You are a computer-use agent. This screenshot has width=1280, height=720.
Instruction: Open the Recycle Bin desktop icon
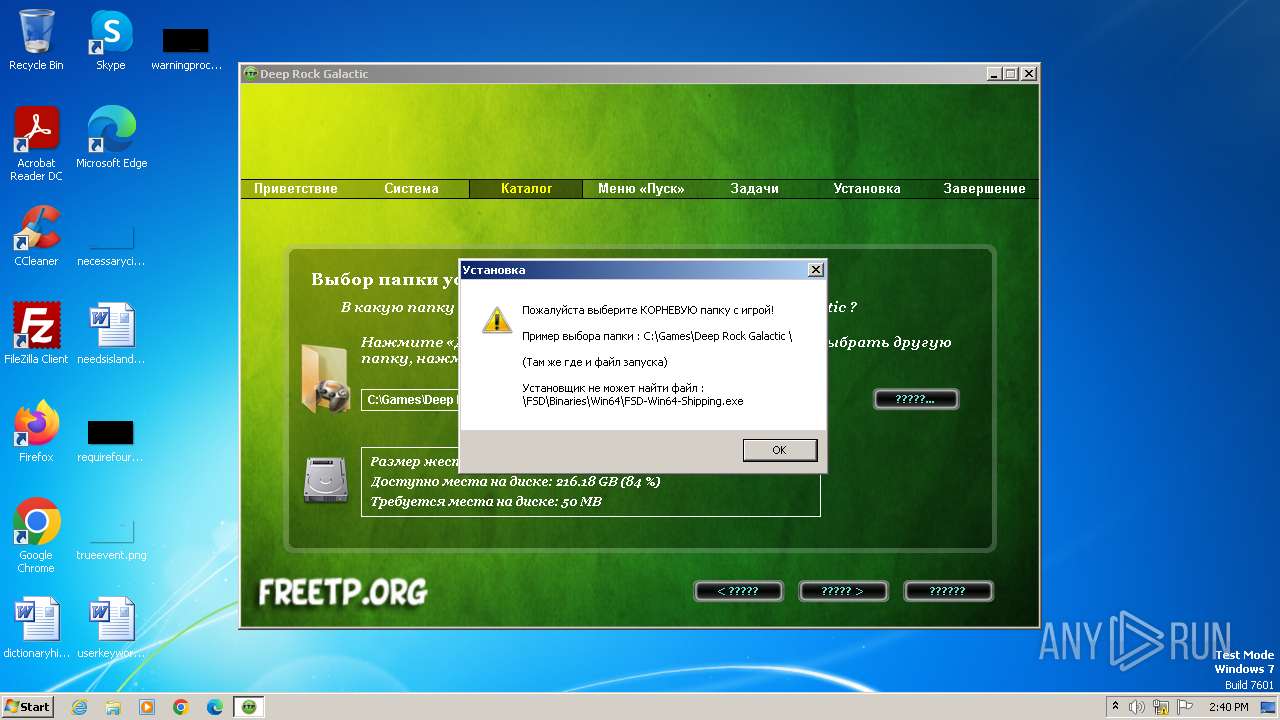pos(36,41)
